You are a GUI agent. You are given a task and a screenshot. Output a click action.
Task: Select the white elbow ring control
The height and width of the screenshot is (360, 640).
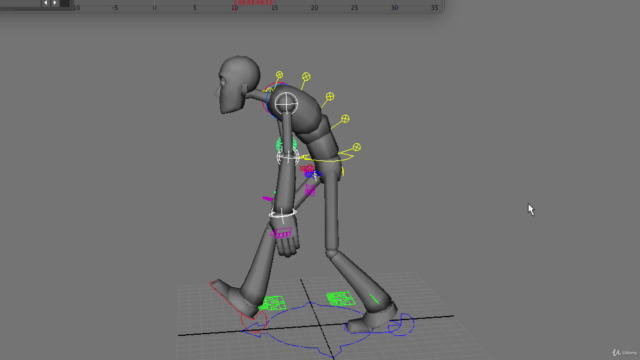(x=288, y=157)
